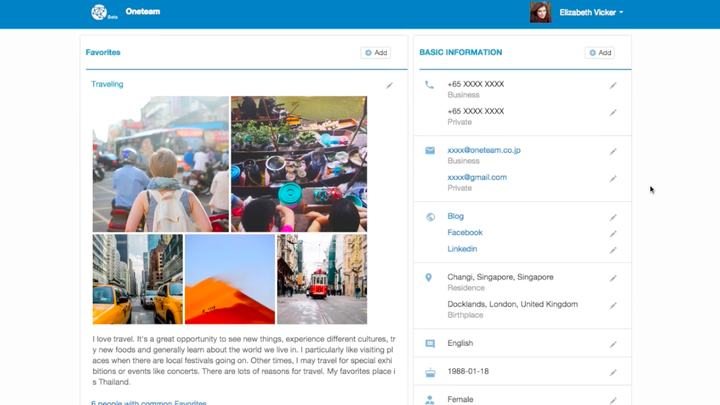720x405 pixels.
Task: Open the yellow taxi city photo
Action: click(138, 279)
